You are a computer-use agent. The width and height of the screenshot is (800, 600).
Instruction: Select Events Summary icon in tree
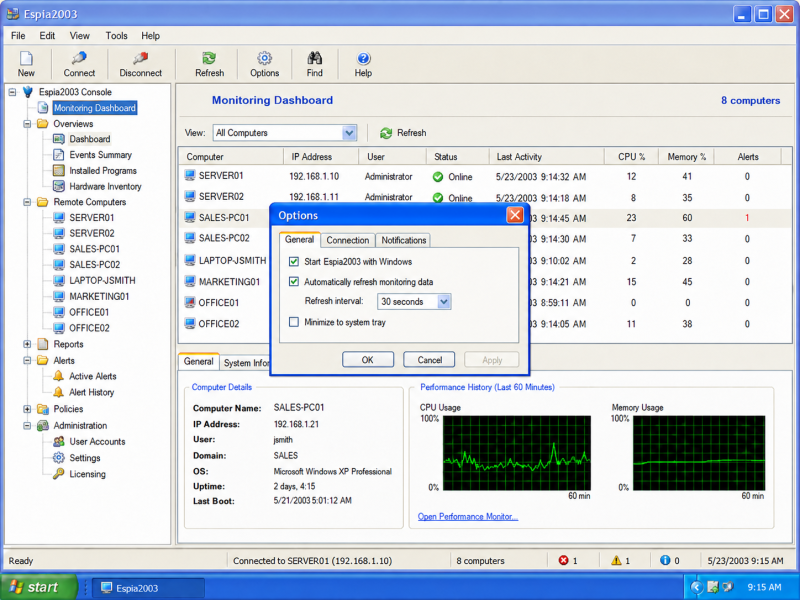(59, 155)
